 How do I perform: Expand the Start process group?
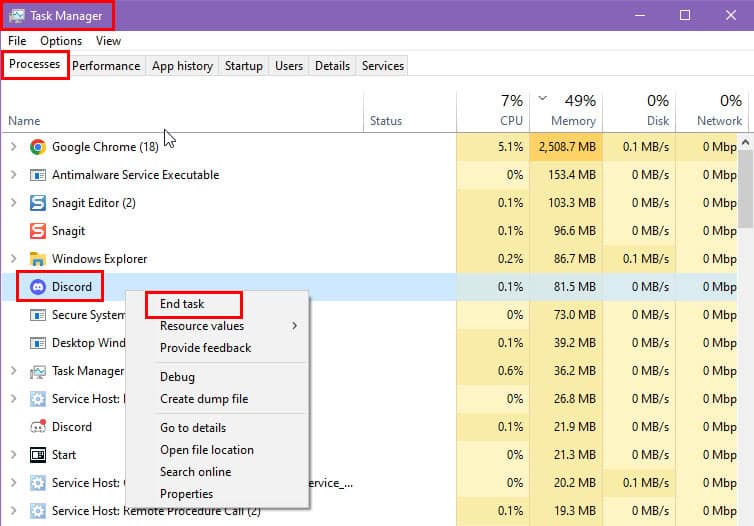(13, 455)
